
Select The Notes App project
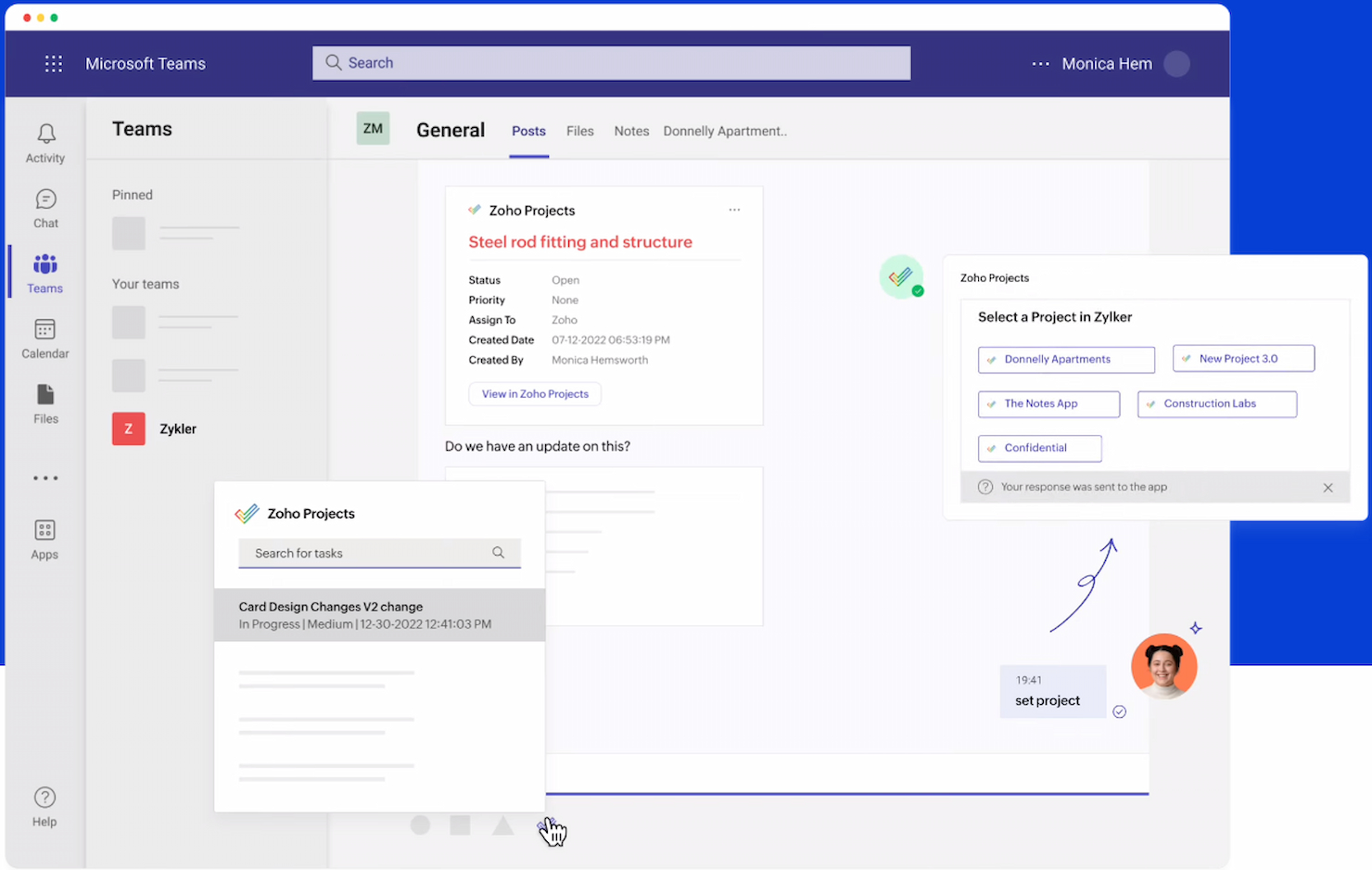click(1048, 403)
